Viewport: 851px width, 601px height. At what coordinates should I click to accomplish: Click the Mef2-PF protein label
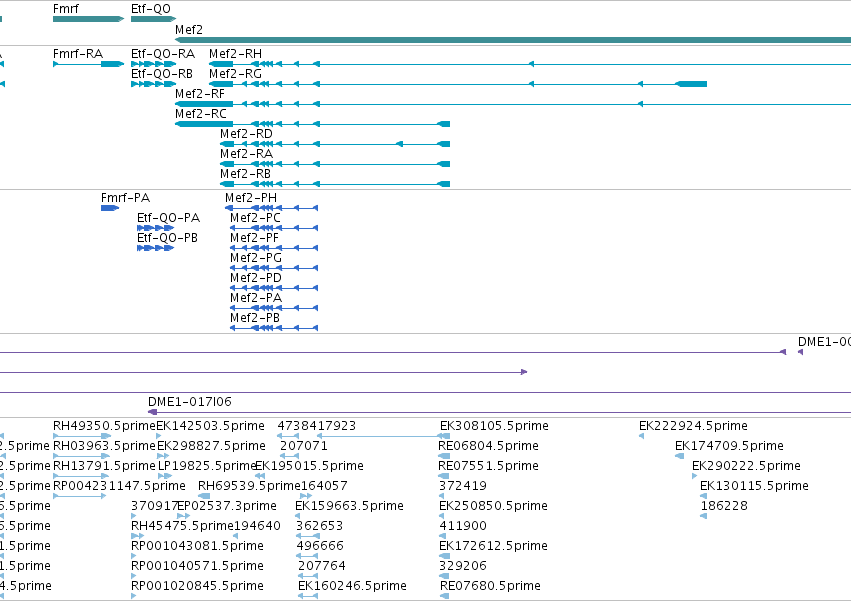point(255,238)
